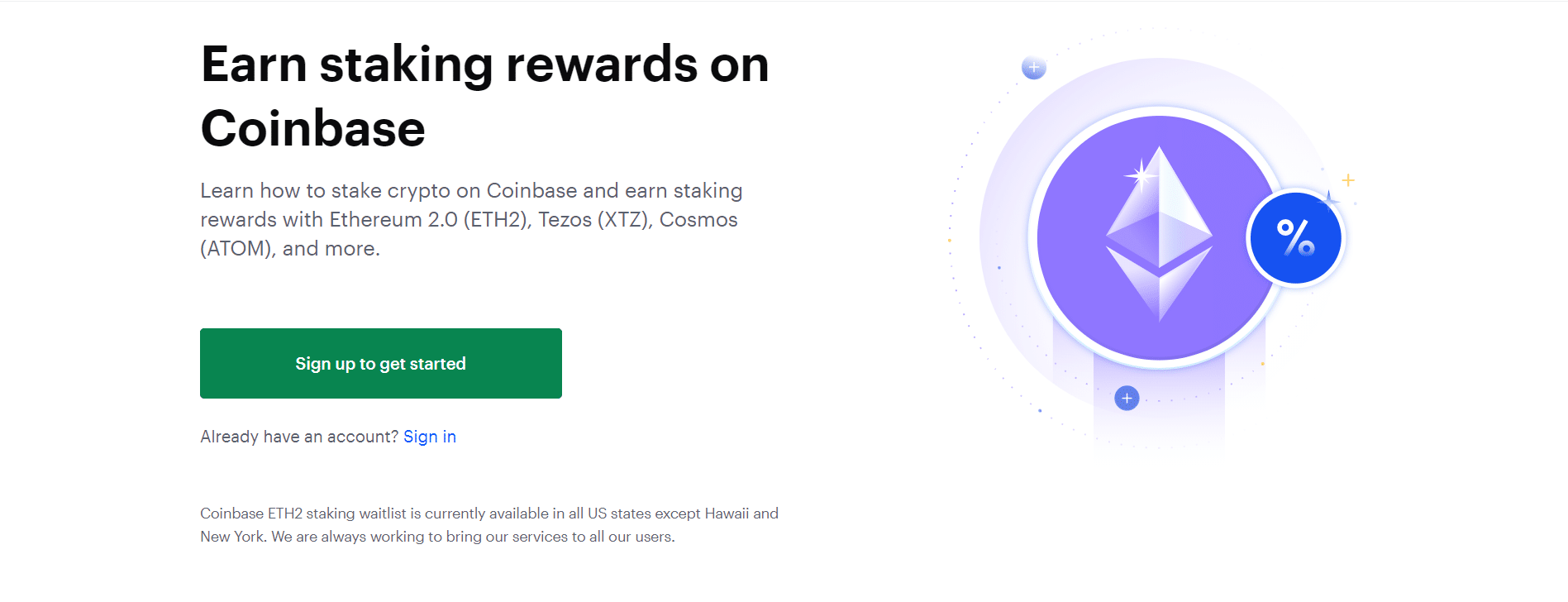This screenshot has width=1568, height=602.
Task: Click the New York text in the disclaimer
Action: [233, 537]
